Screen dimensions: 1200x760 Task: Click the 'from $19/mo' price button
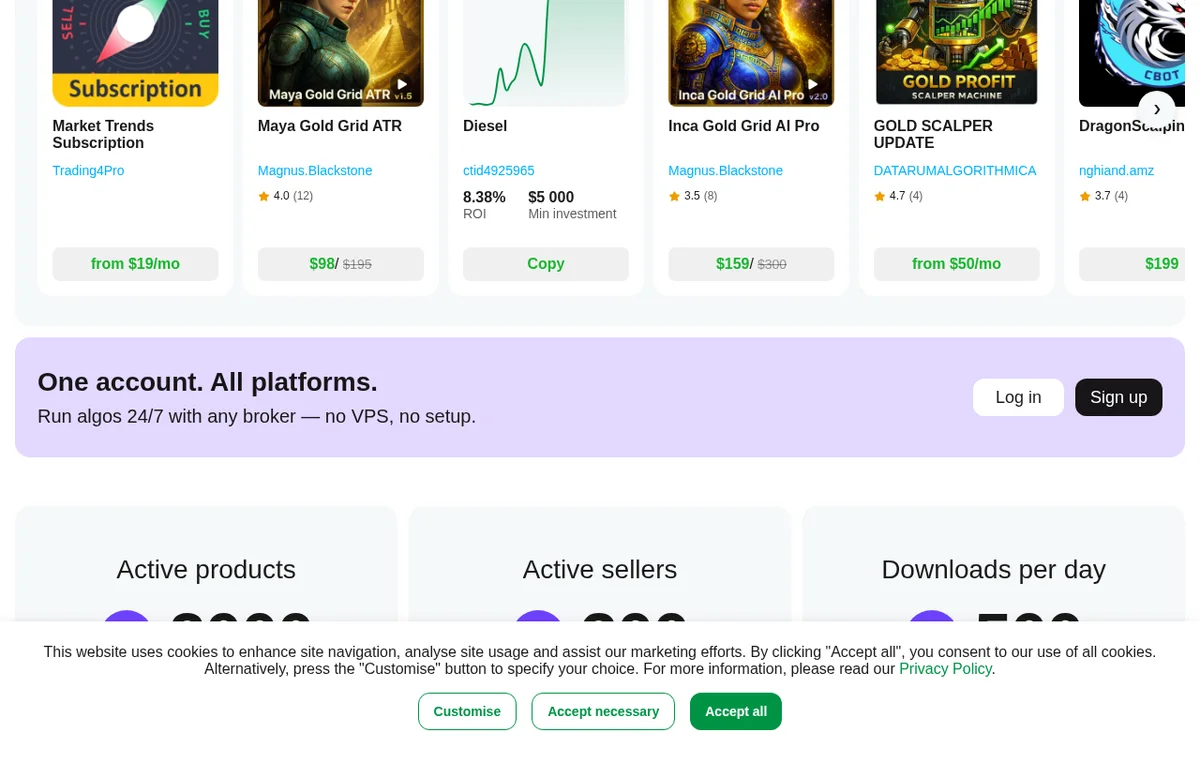(x=135, y=264)
